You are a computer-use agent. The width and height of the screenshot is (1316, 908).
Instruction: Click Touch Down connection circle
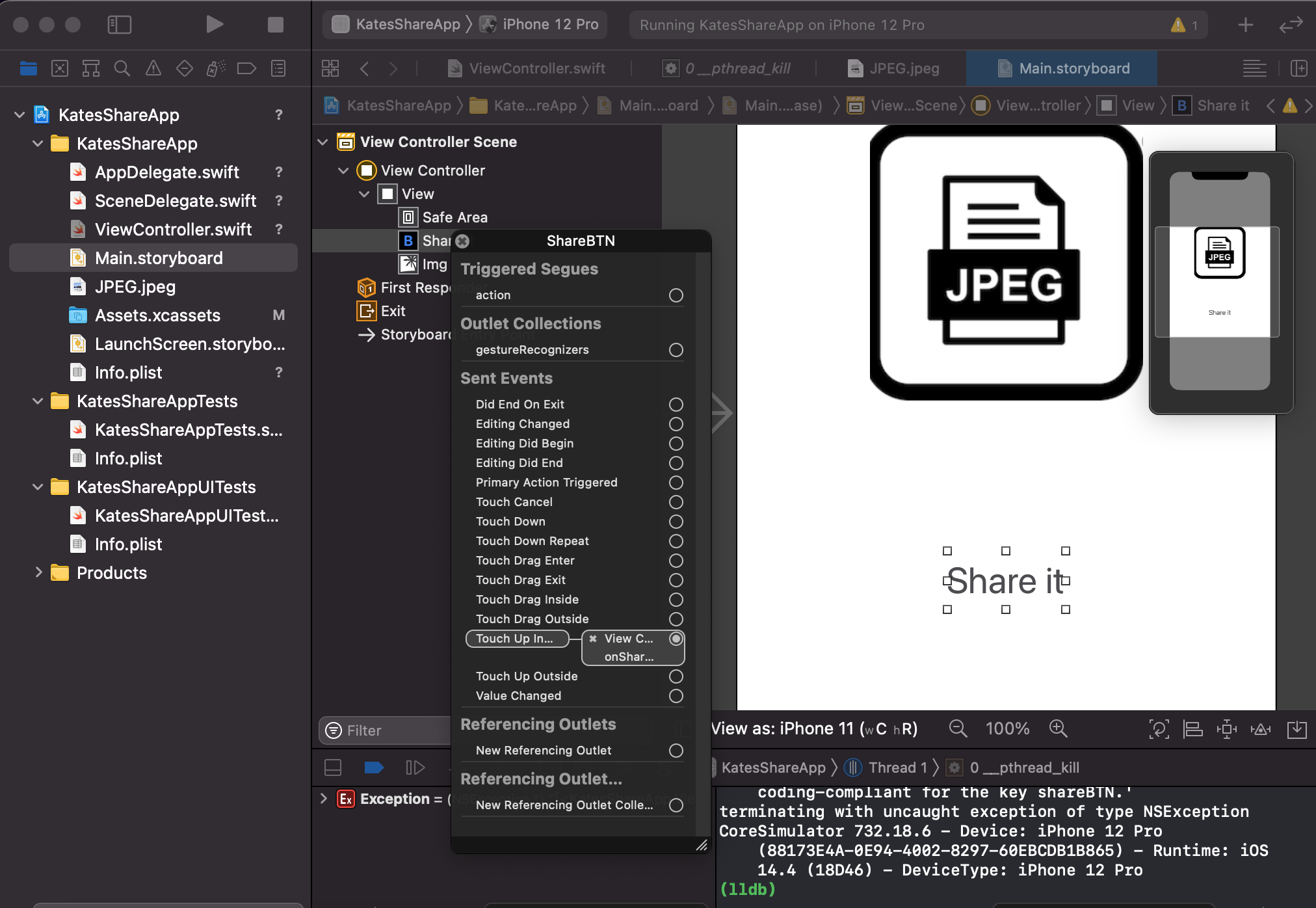676,522
